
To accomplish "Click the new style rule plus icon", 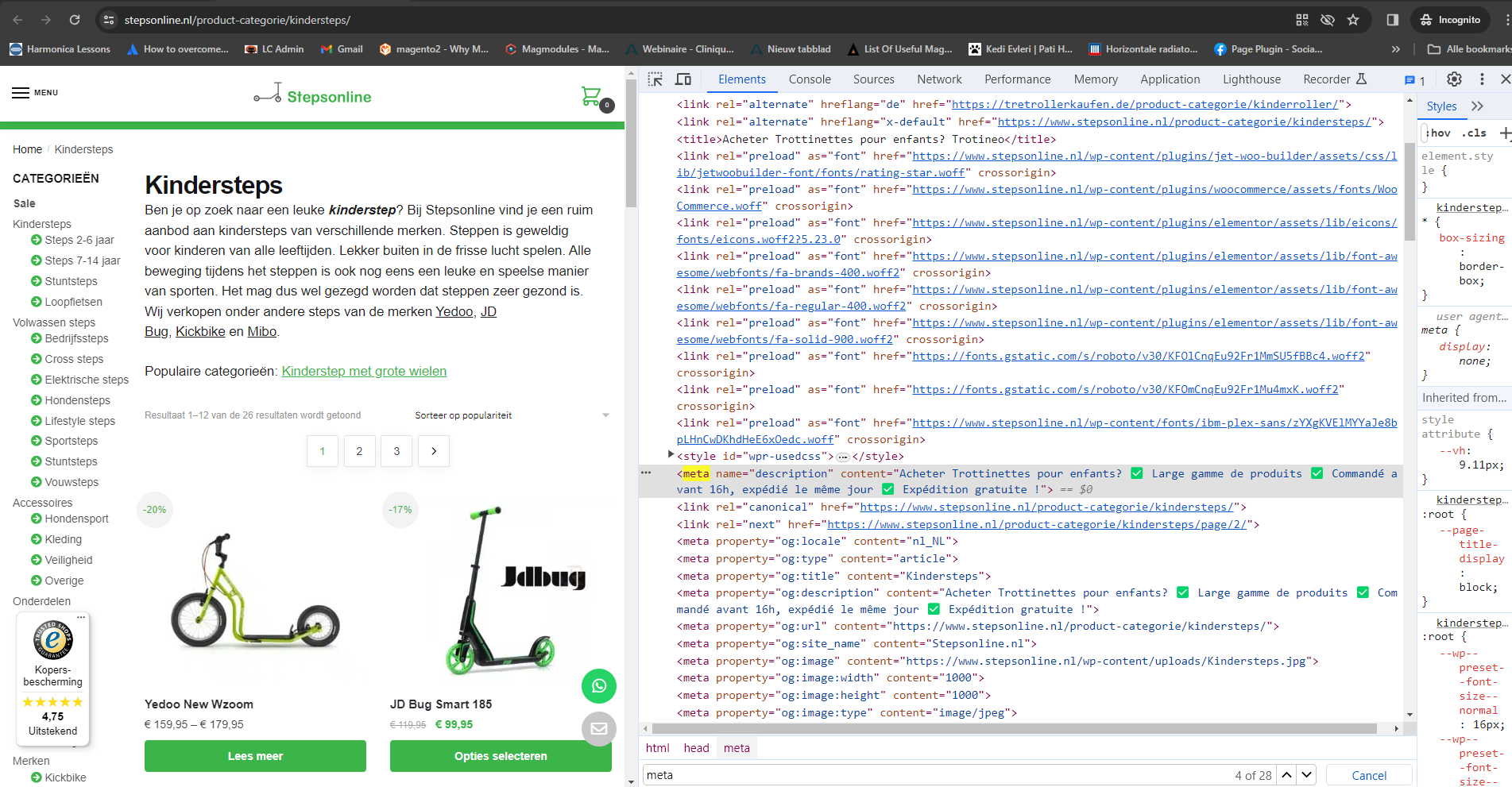I will (1505, 133).
